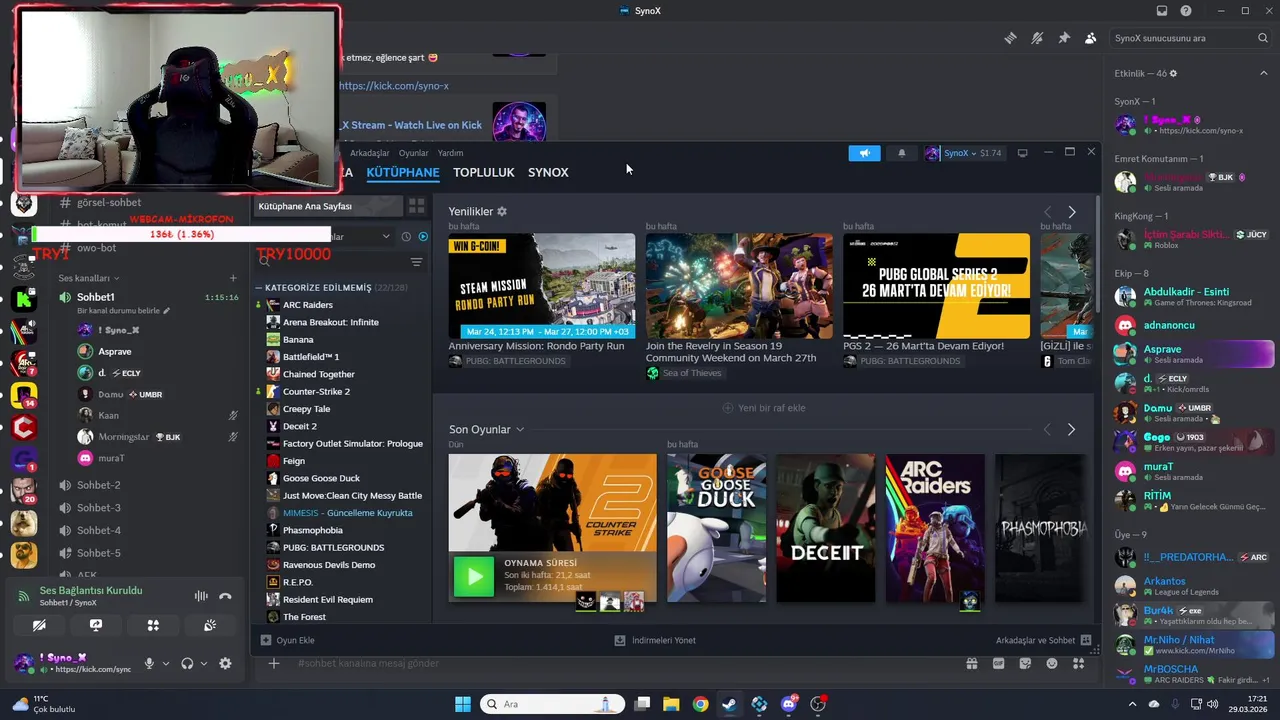Screen dimensions: 1280x720
Task: Open Discord inbox icon
Action: 1162,11
